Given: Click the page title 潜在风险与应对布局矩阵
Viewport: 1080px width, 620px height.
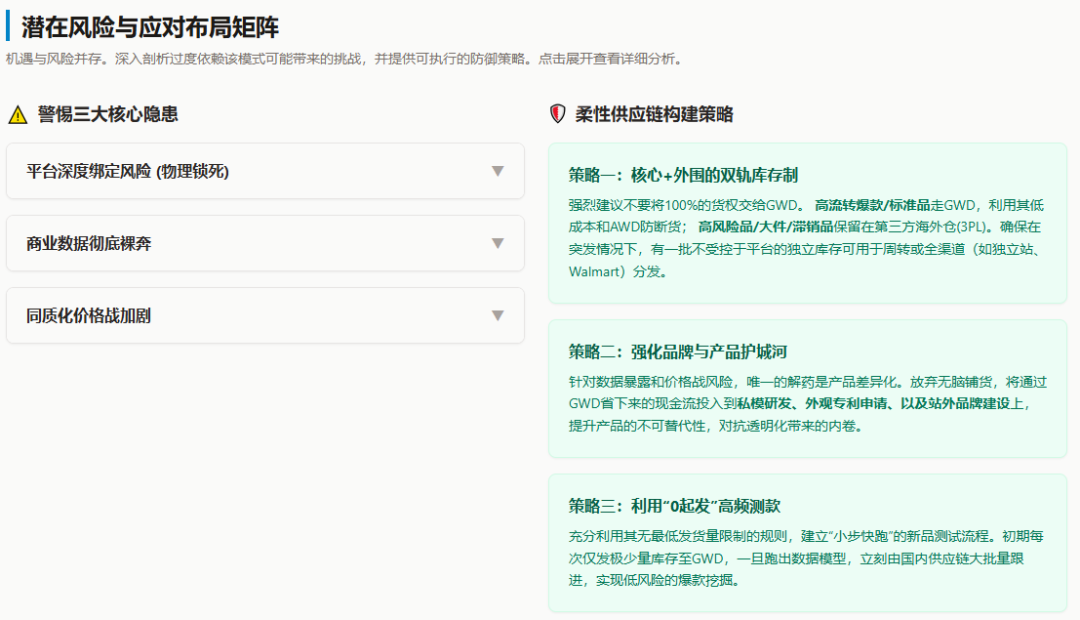Looking at the screenshot, I should 150,27.
